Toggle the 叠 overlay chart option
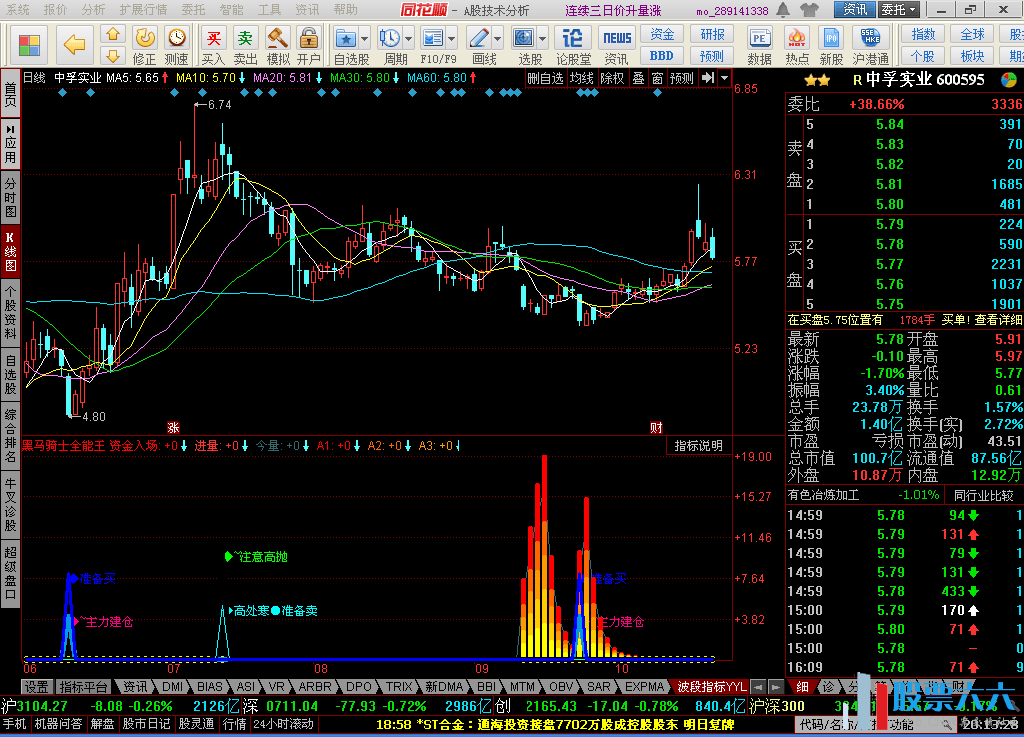The height and width of the screenshot is (737, 1024). tap(638, 78)
